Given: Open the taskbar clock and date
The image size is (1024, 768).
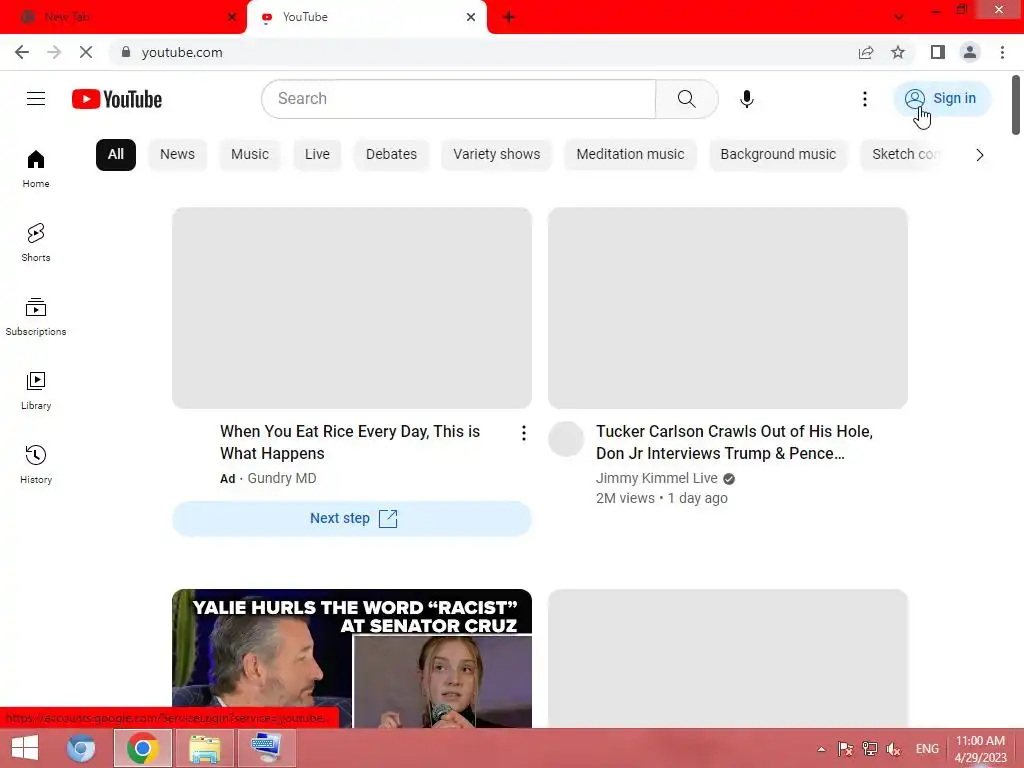Looking at the screenshot, I should point(980,749).
